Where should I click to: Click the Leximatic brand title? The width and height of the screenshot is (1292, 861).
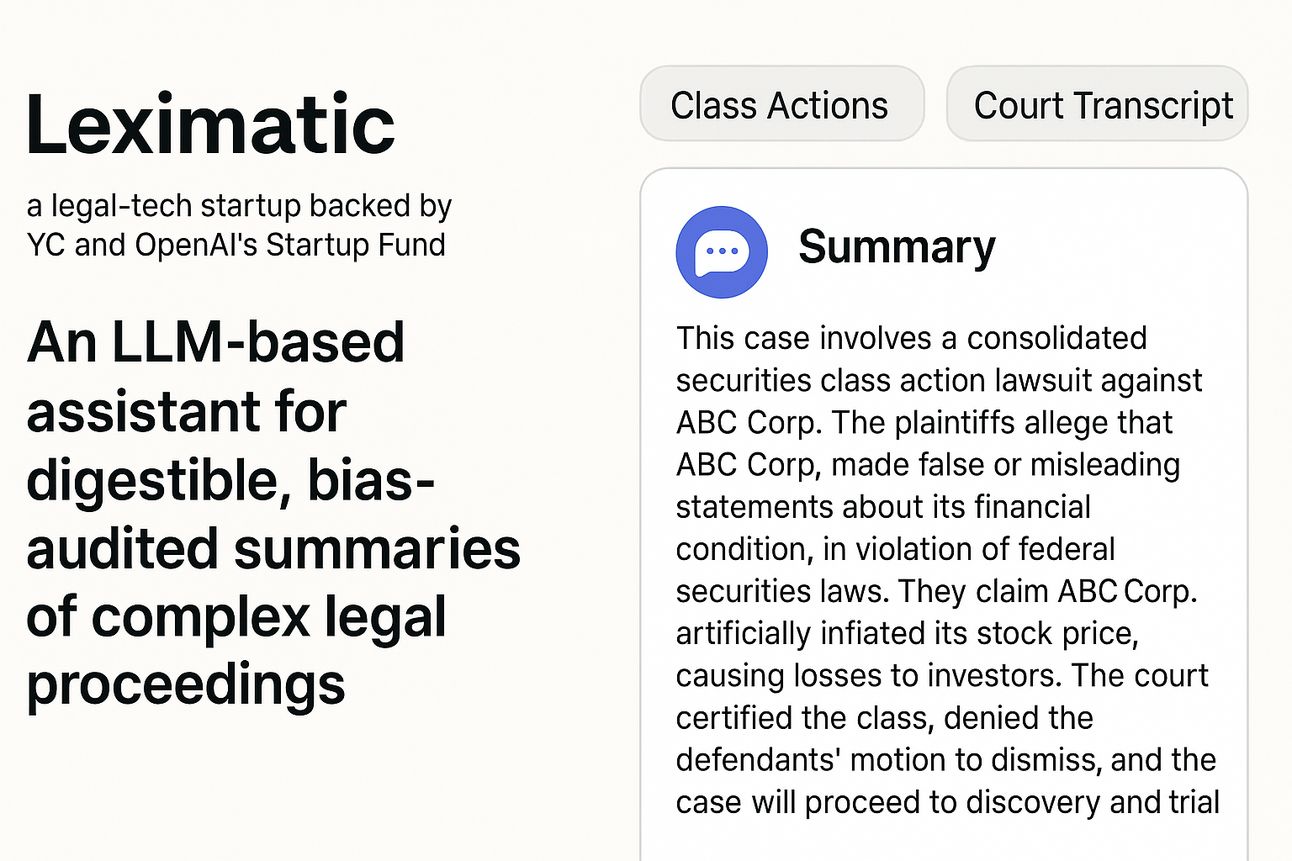click(x=211, y=124)
